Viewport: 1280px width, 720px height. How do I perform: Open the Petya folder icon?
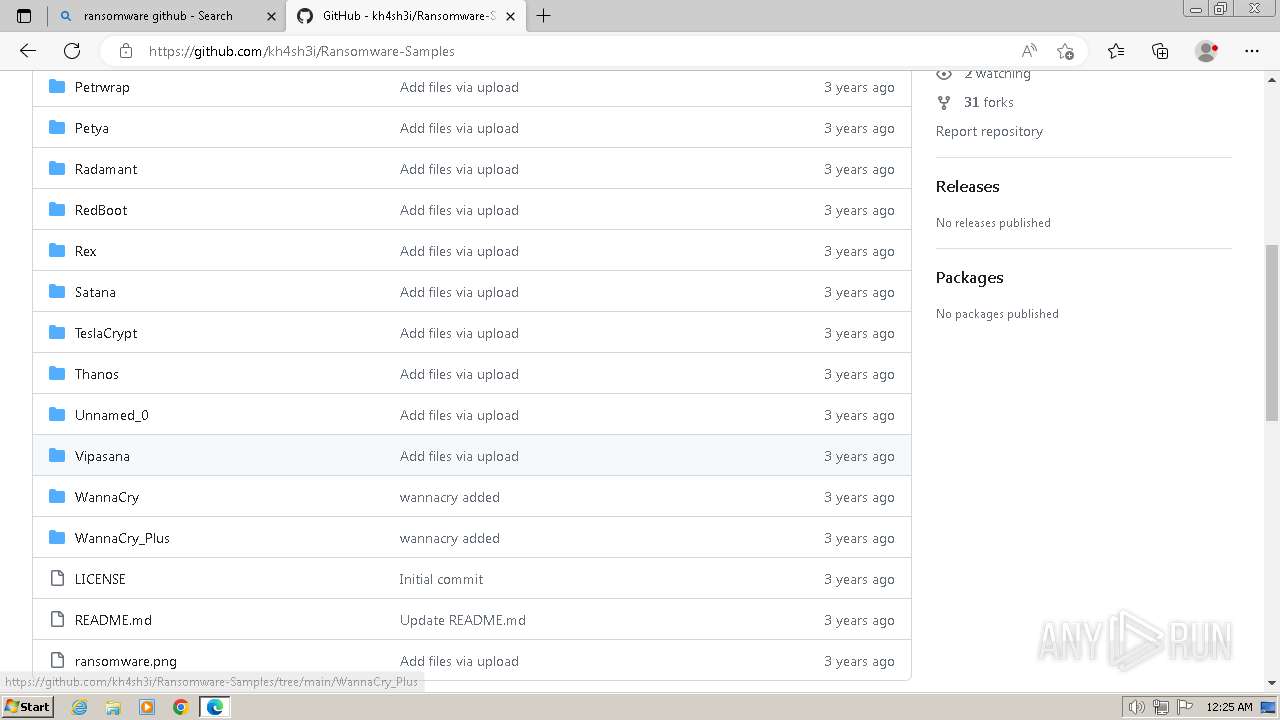(x=57, y=128)
